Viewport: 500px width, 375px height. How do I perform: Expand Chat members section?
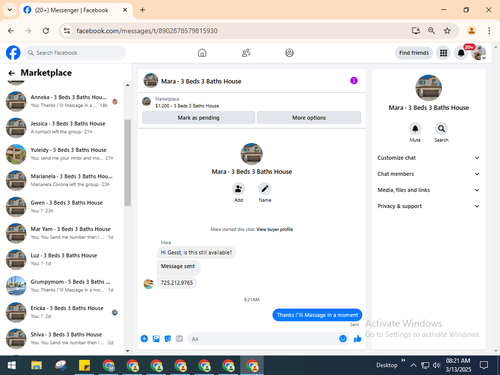coord(428,174)
